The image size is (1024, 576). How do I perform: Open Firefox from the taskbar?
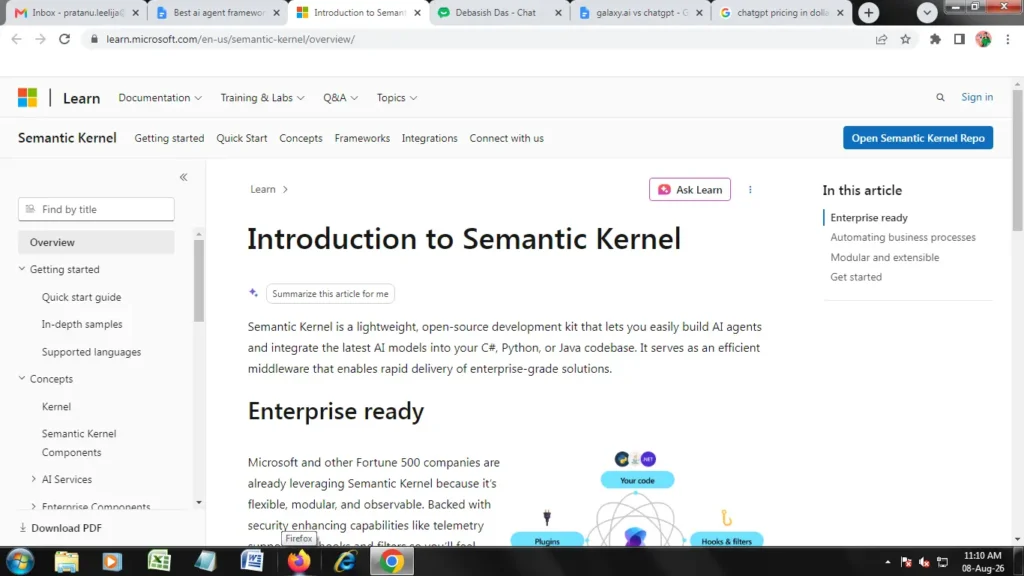pyautogui.click(x=299, y=562)
